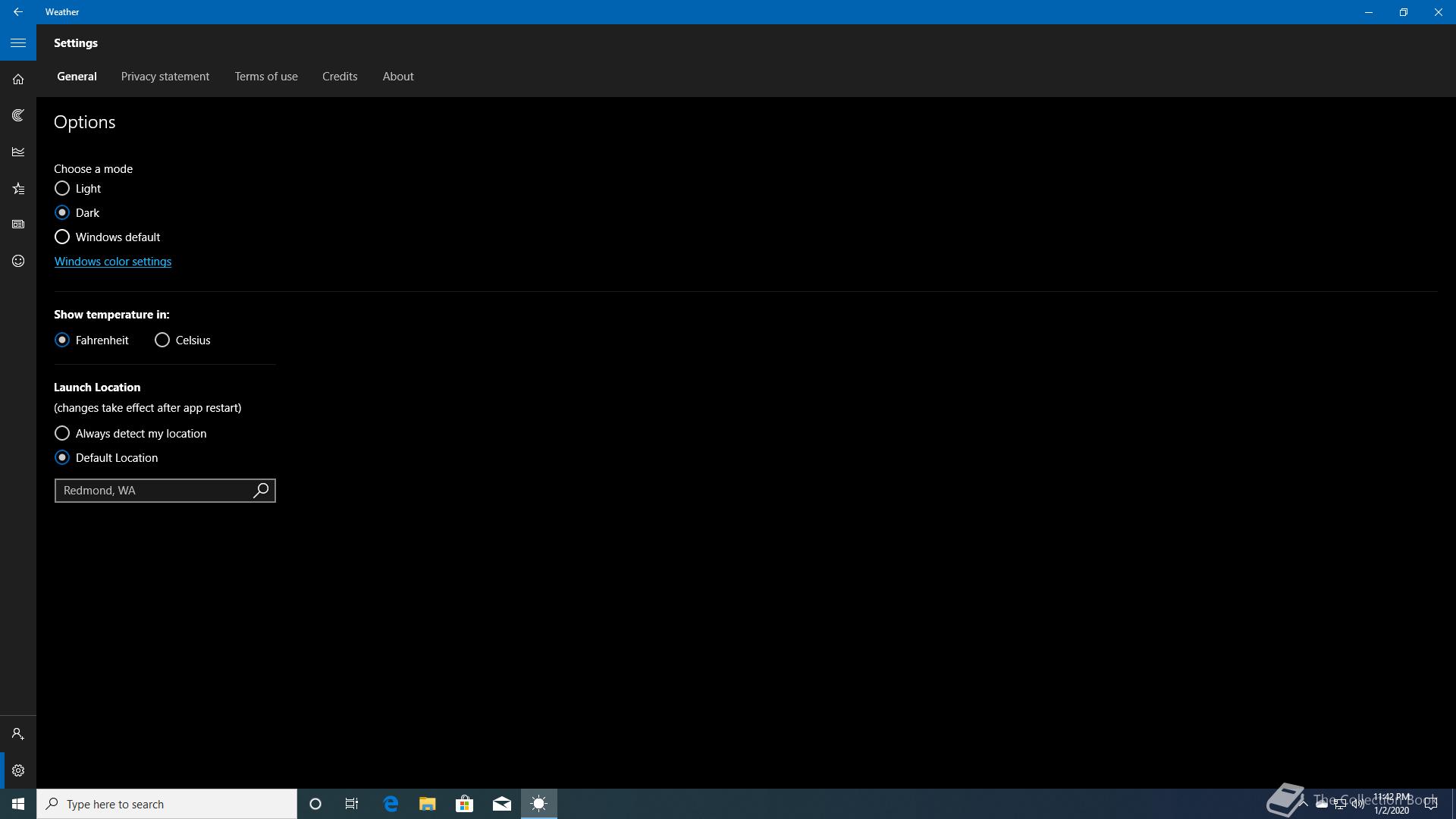Select the Light mode radio button
Screen dimensions: 1456x819
click(62, 188)
